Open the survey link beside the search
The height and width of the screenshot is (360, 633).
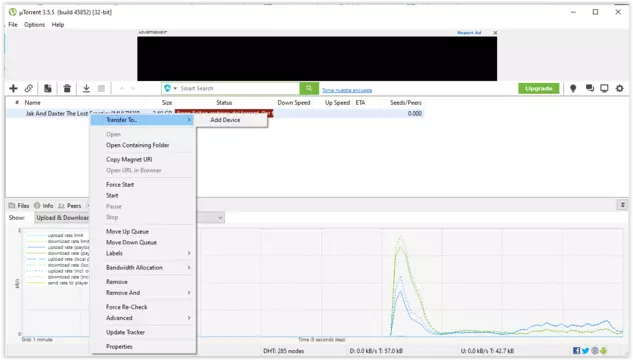[347, 90]
